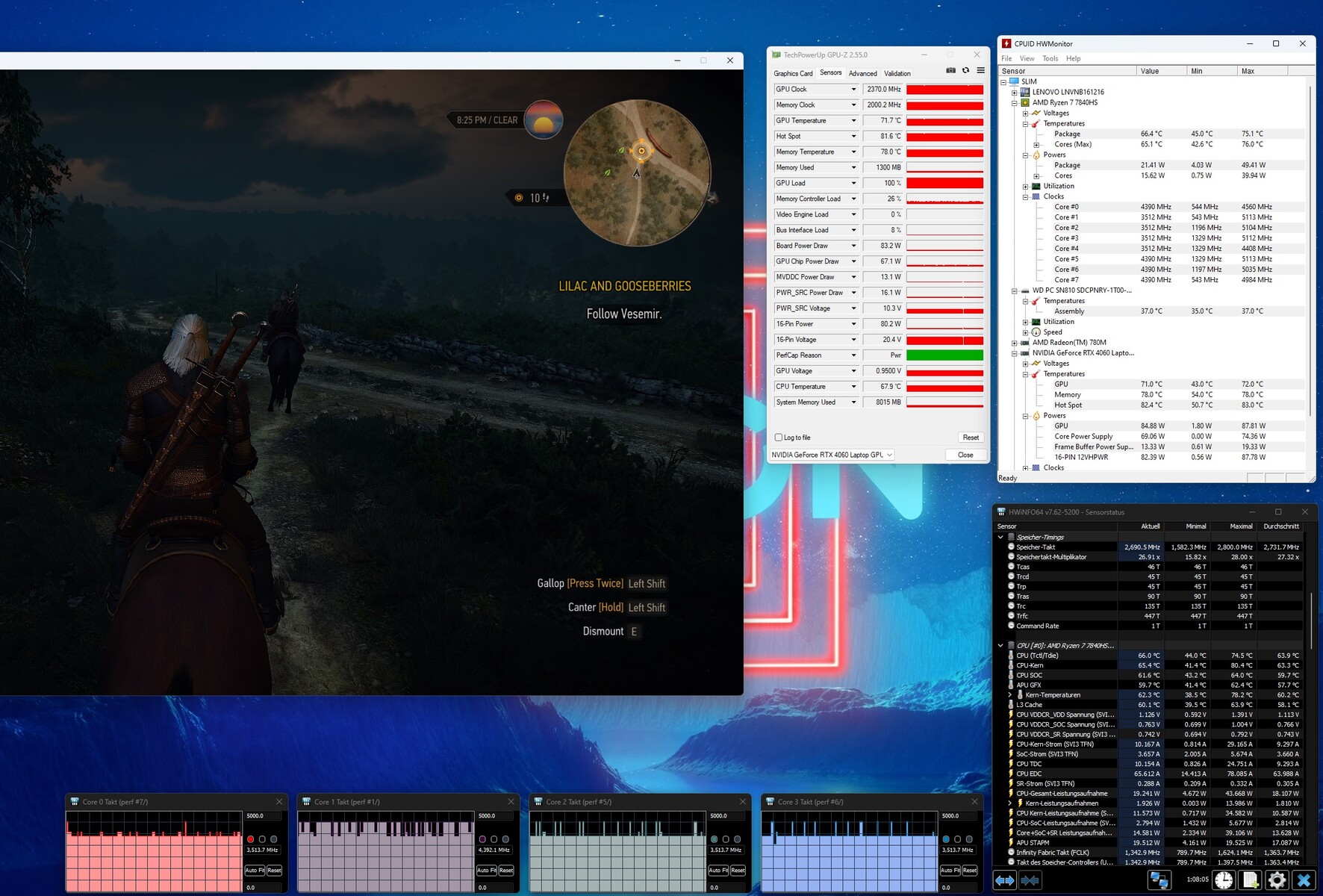This screenshot has height=896, width=1323.
Task: Reset the HWiNFO clock timer icon
Action: click(x=1223, y=880)
